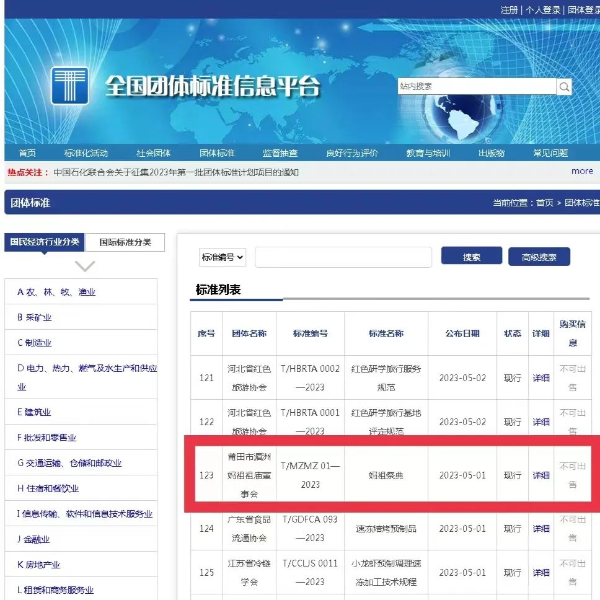Click standard number T/GDFCA 093—2023
Image resolution: width=600 pixels, height=600 pixels.
pyautogui.click(x=310, y=528)
